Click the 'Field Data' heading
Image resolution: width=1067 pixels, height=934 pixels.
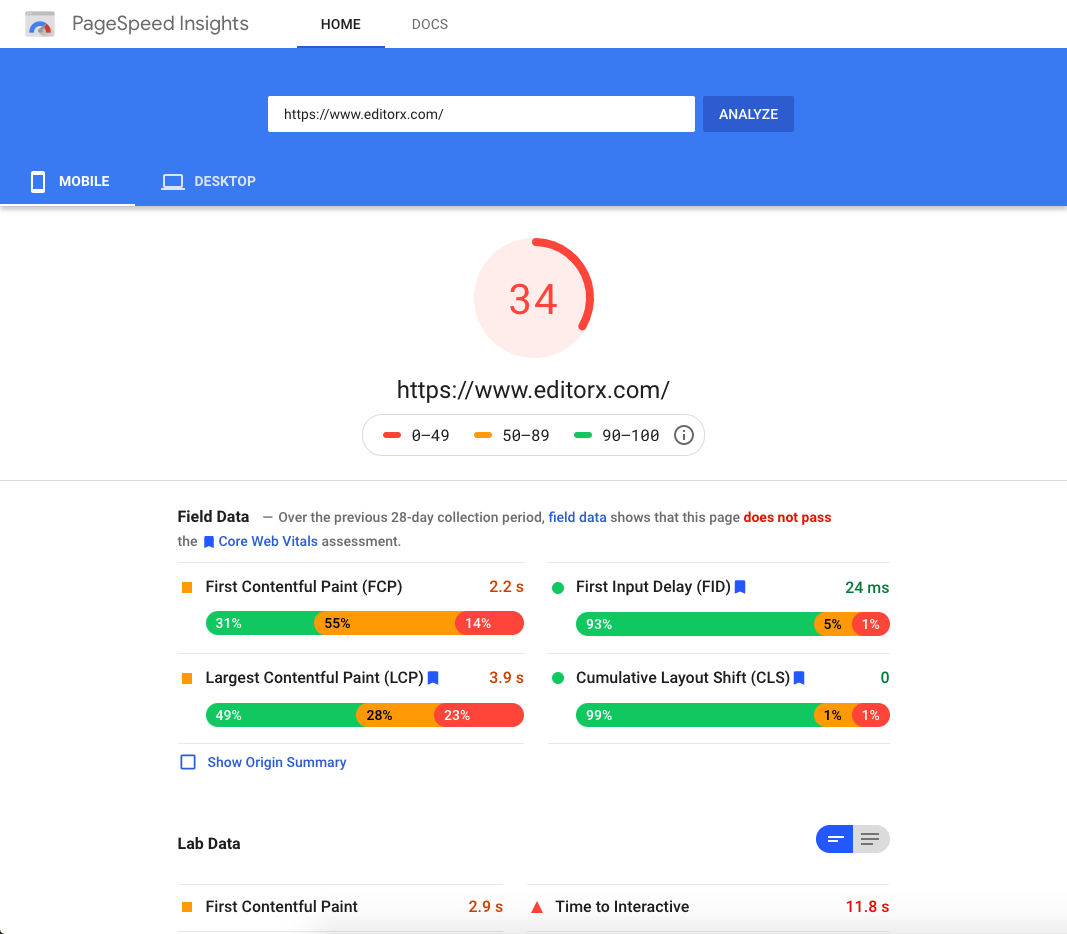click(213, 516)
